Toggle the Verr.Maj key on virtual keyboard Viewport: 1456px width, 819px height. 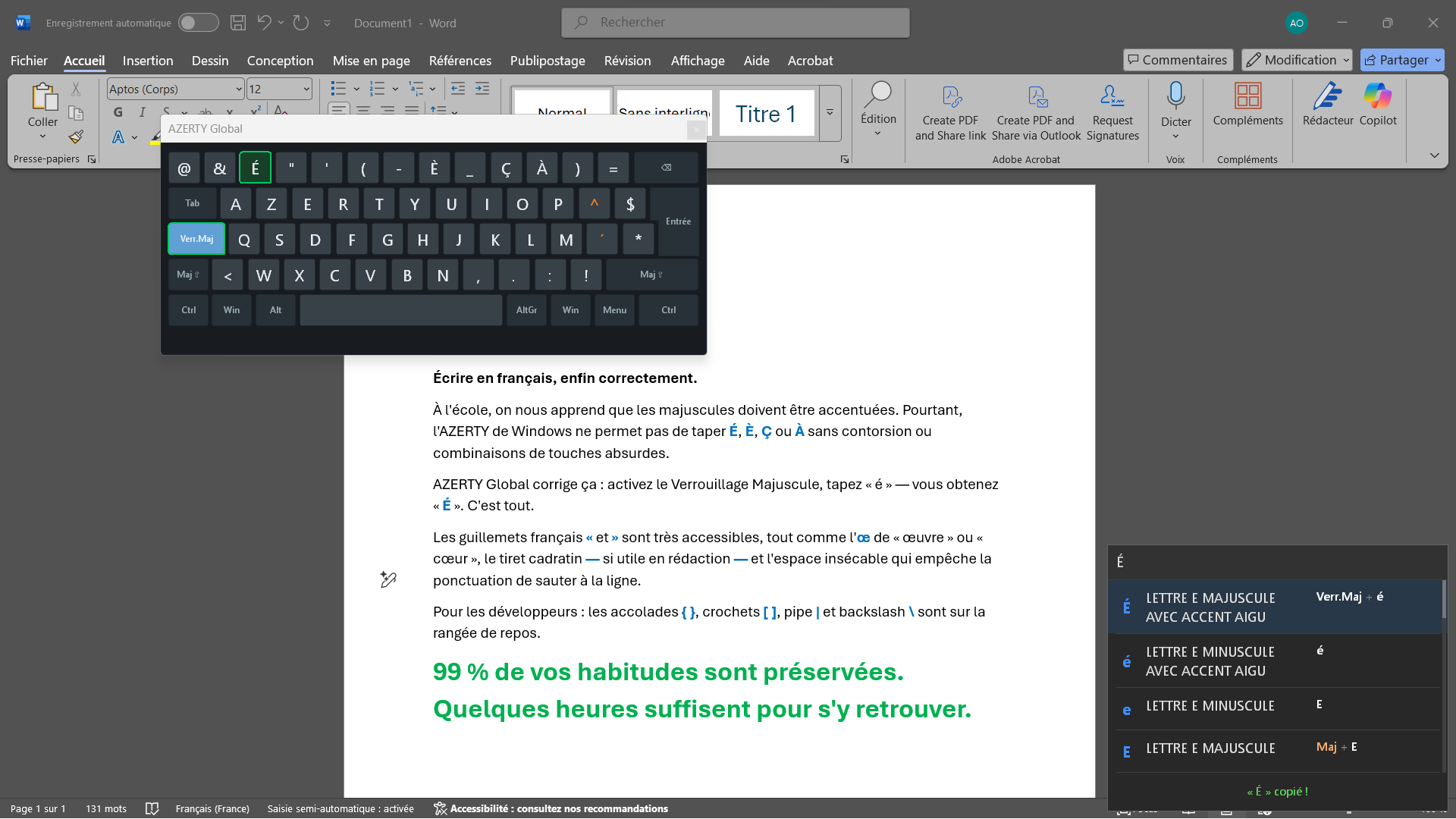coord(196,239)
